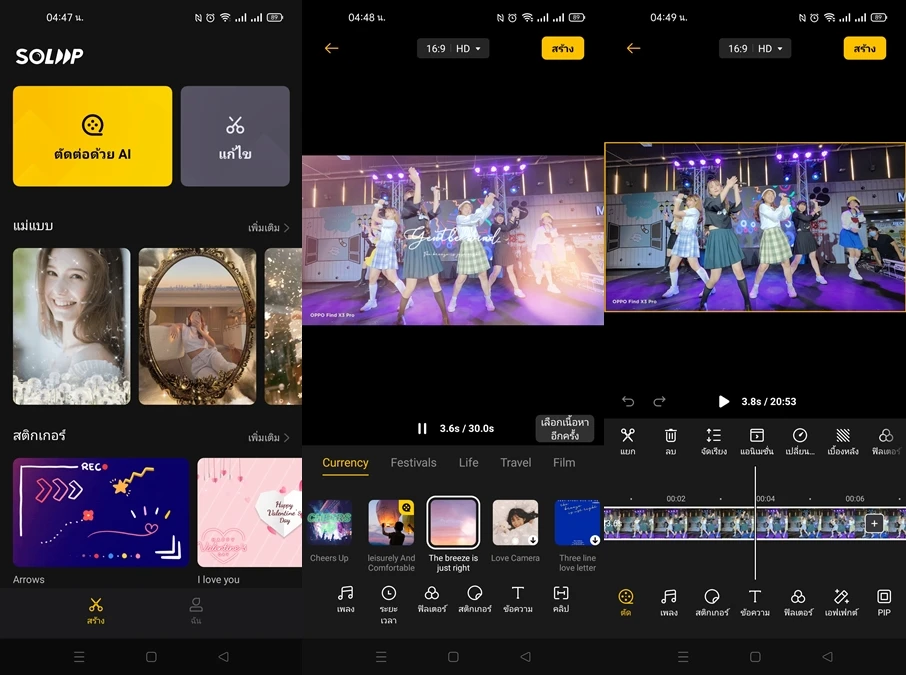Expand เพิ่มเติม next to แม่แบบ templates

pos(268,228)
